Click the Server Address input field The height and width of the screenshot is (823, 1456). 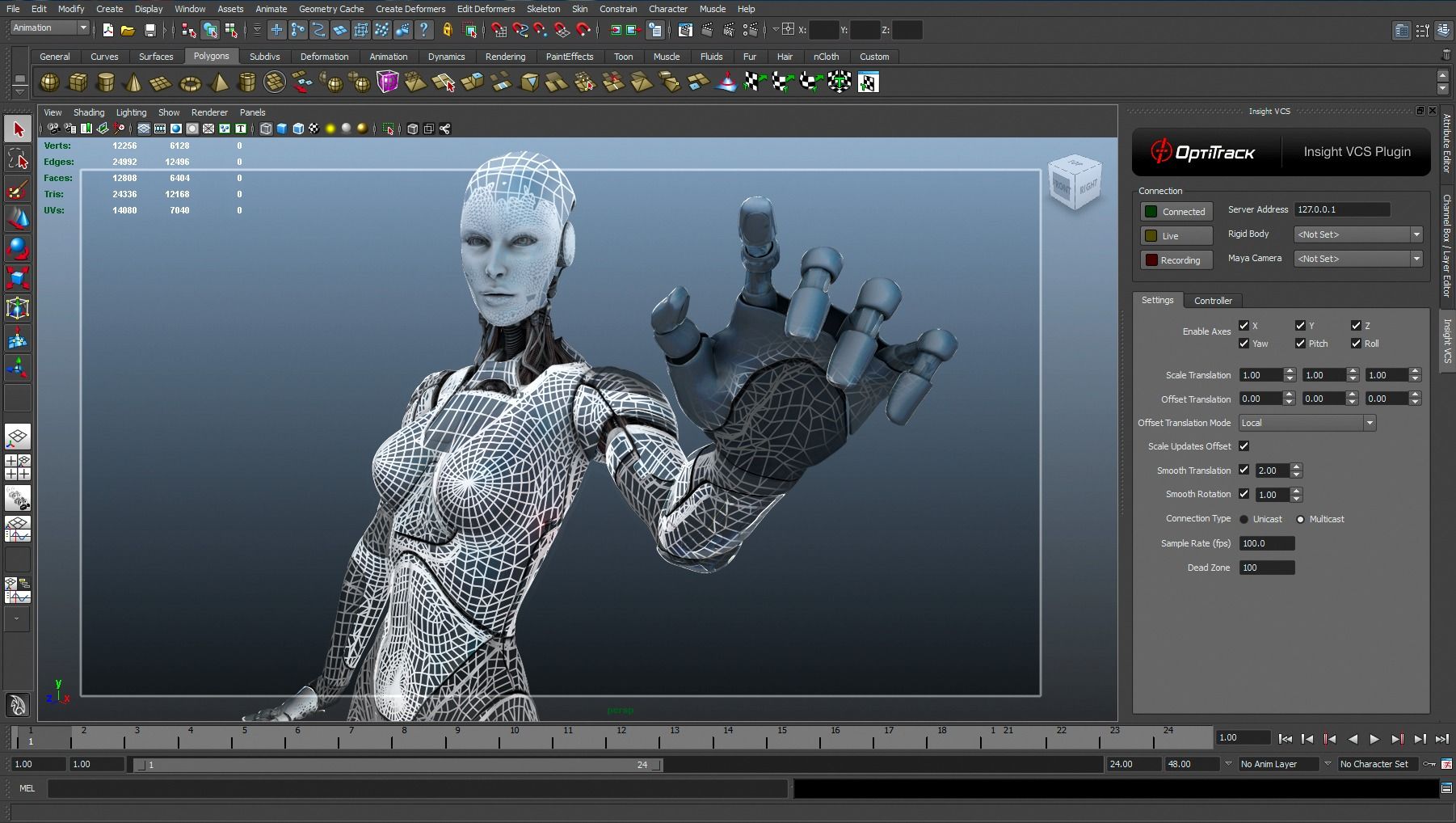1341,209
